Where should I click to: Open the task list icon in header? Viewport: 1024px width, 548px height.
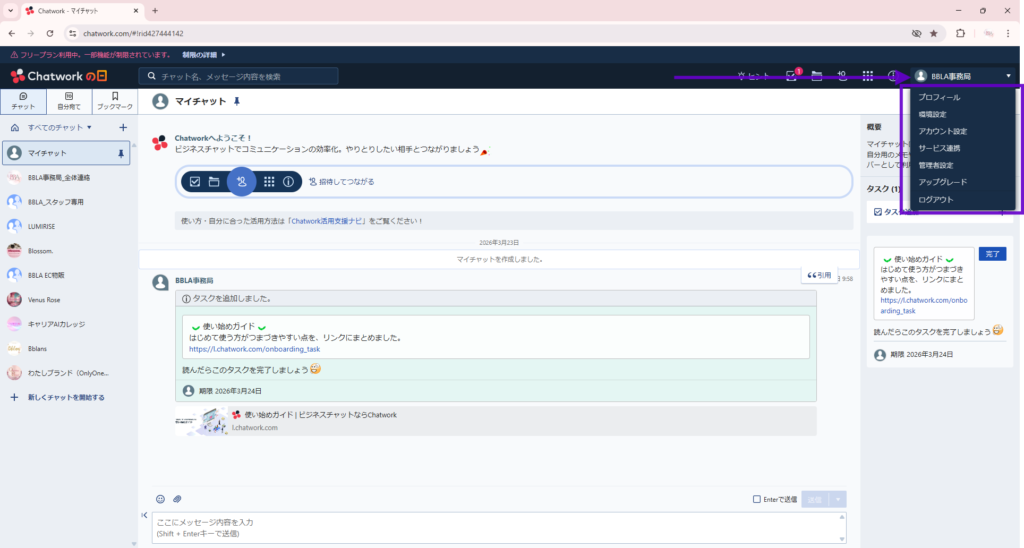click(x=792, y=76)
